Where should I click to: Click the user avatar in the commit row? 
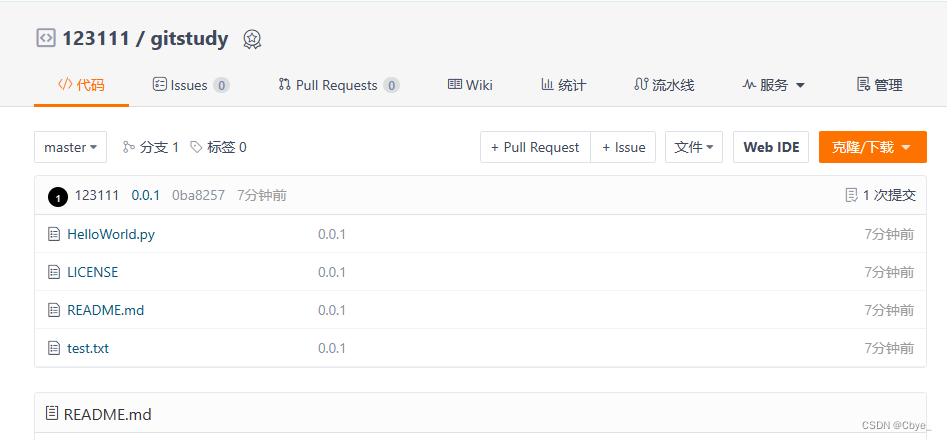(58, 197)
